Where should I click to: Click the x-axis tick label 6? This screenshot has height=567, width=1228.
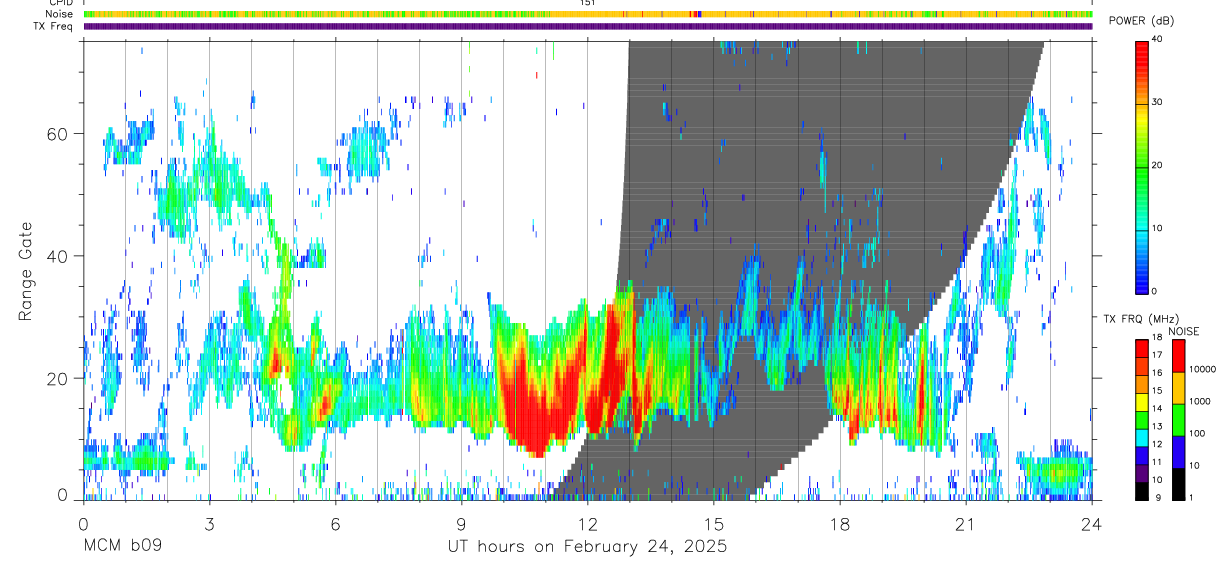pos(335,524)
